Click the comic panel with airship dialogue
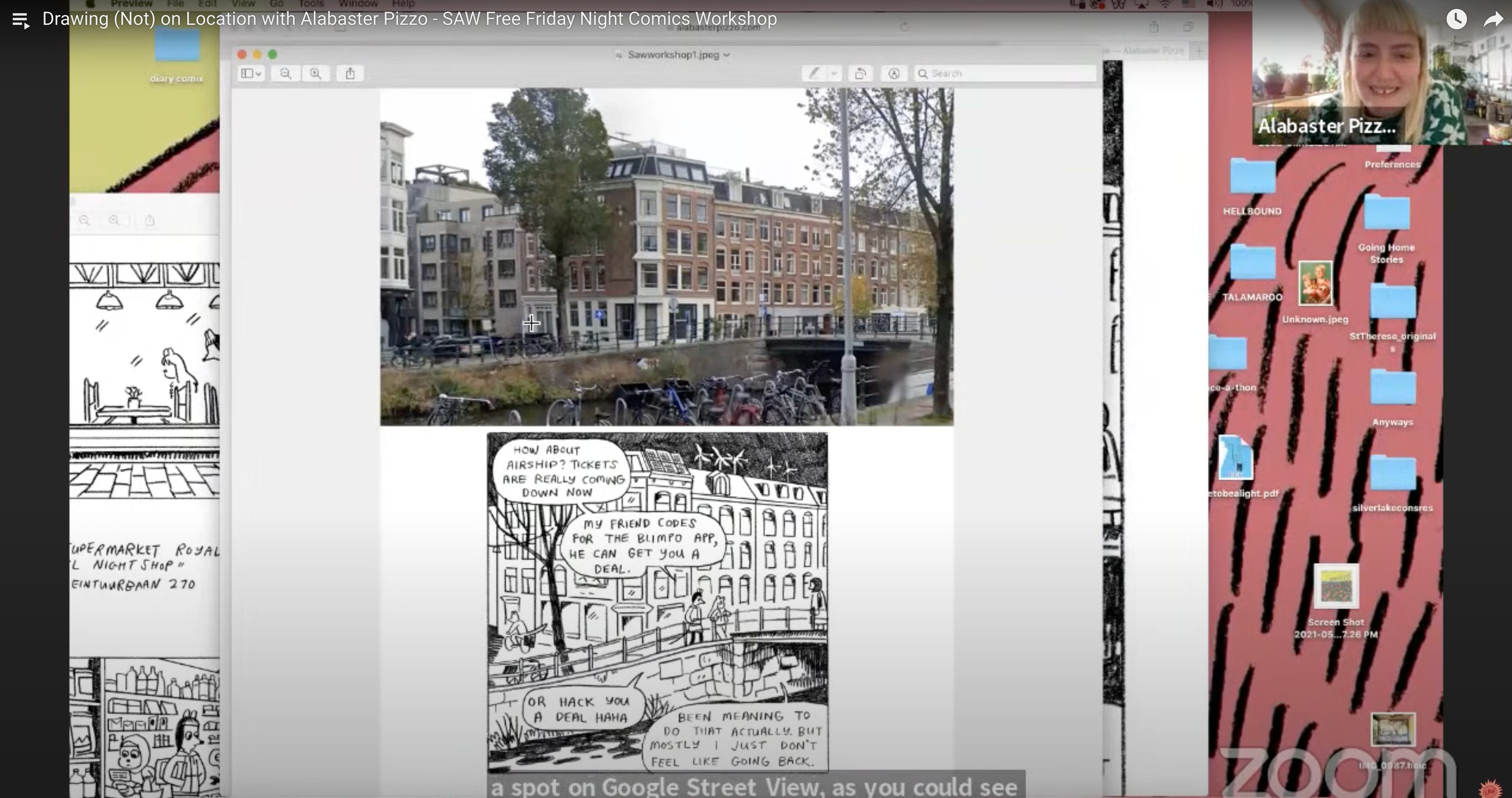This screenshot has height=798, width=1512. point(658,602)
